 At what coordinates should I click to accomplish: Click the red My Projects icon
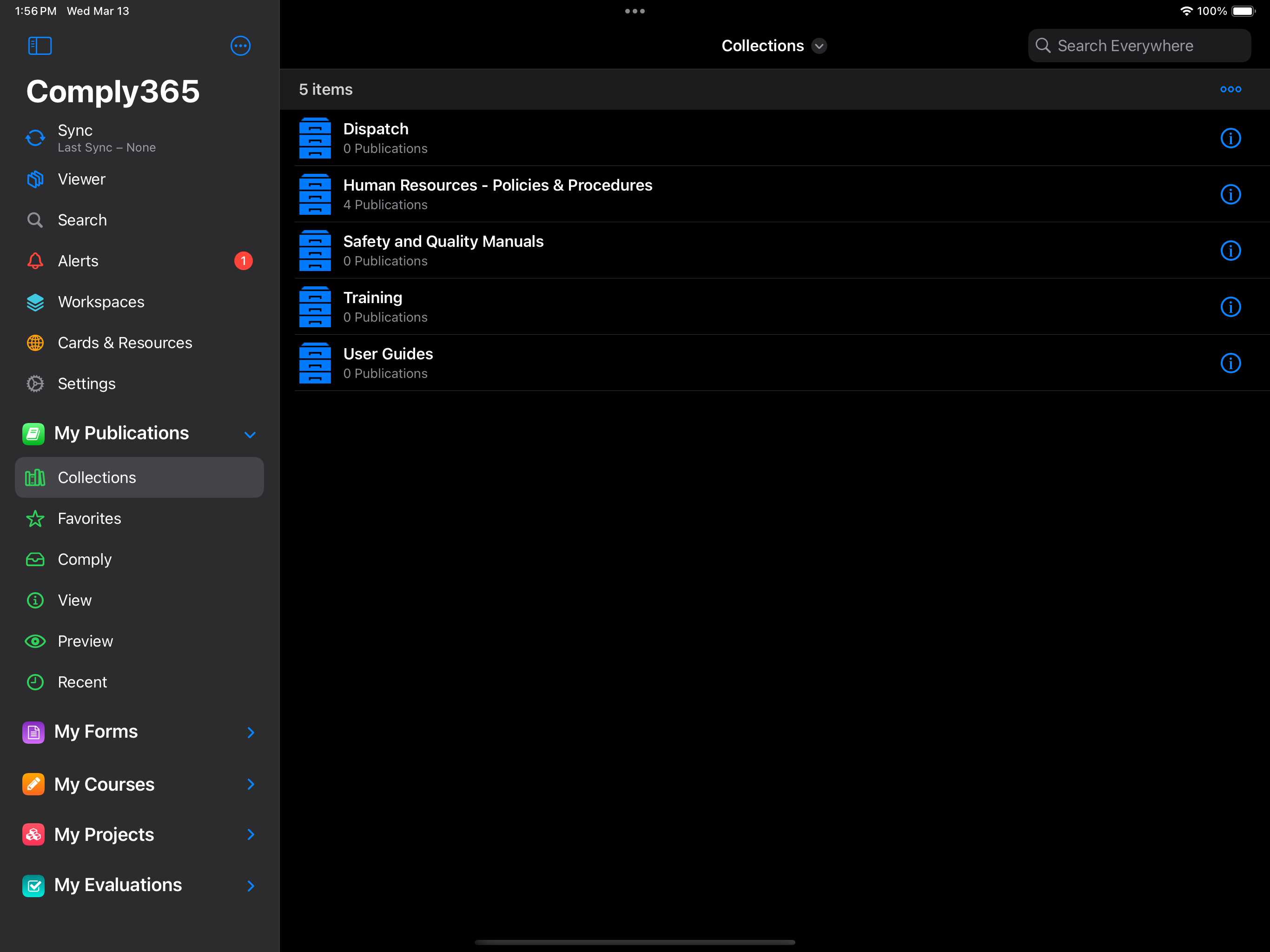tap(33, 834)
